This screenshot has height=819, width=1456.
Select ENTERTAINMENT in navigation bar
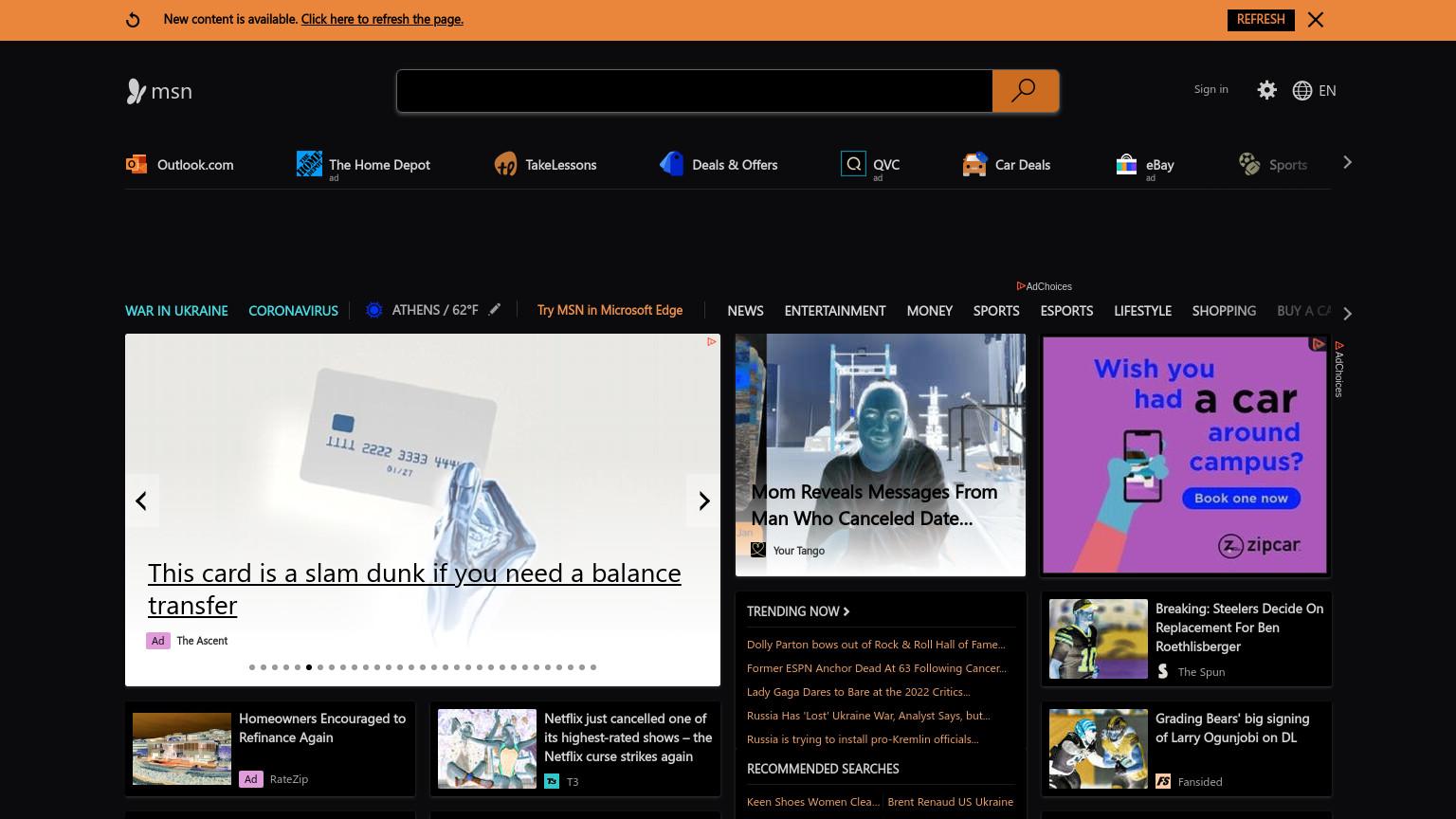click(x=835, y=311)
